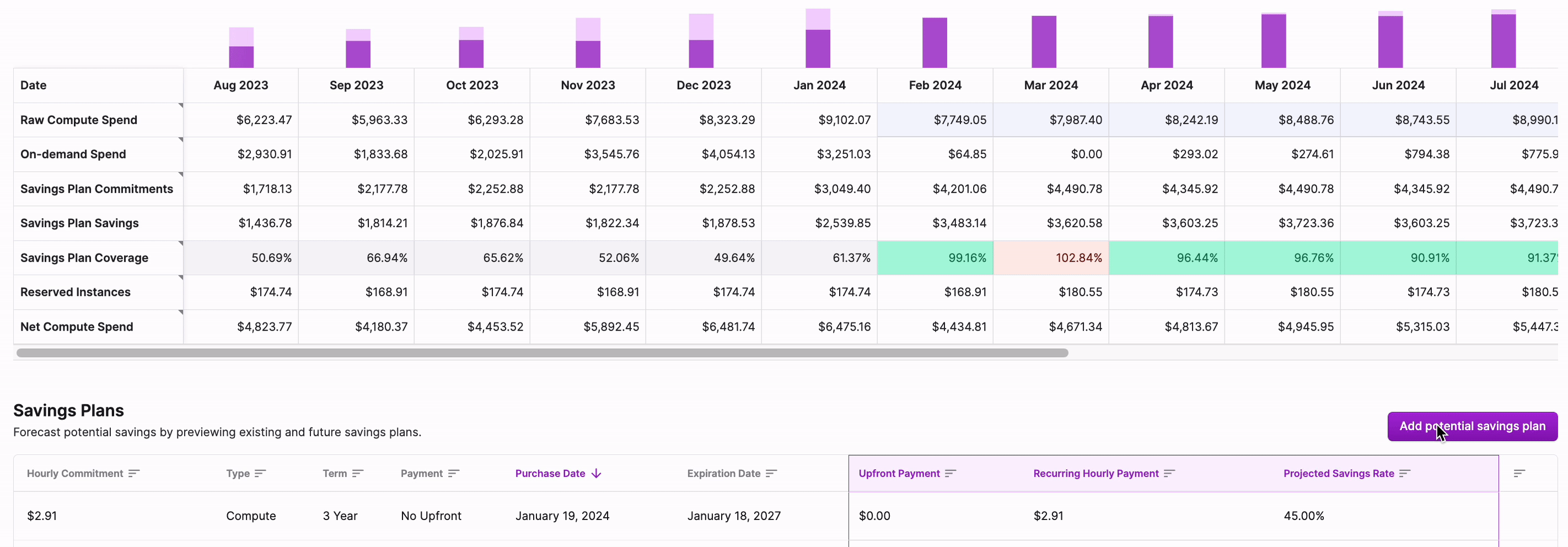Image resolution: width=1568 pixels, height=547 pixels.
Task: Click the $5,315.03 net spend cell
Action: tap(1398, 327)
